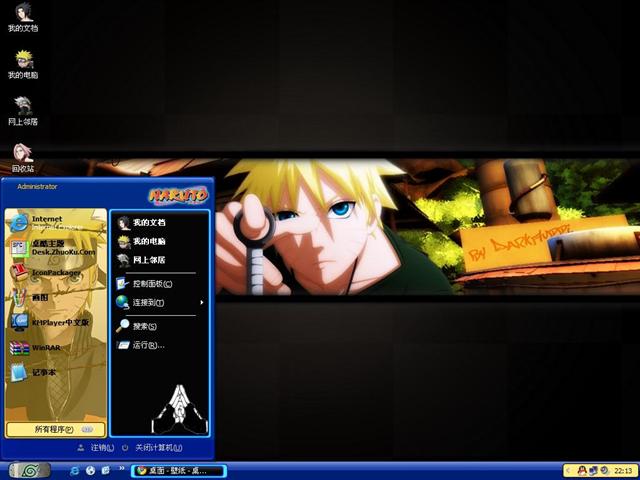Launch IconPackager from the Start menu
Image resolution: width=640 pixels, height=480 pixels.
click(x=56, y=272)
